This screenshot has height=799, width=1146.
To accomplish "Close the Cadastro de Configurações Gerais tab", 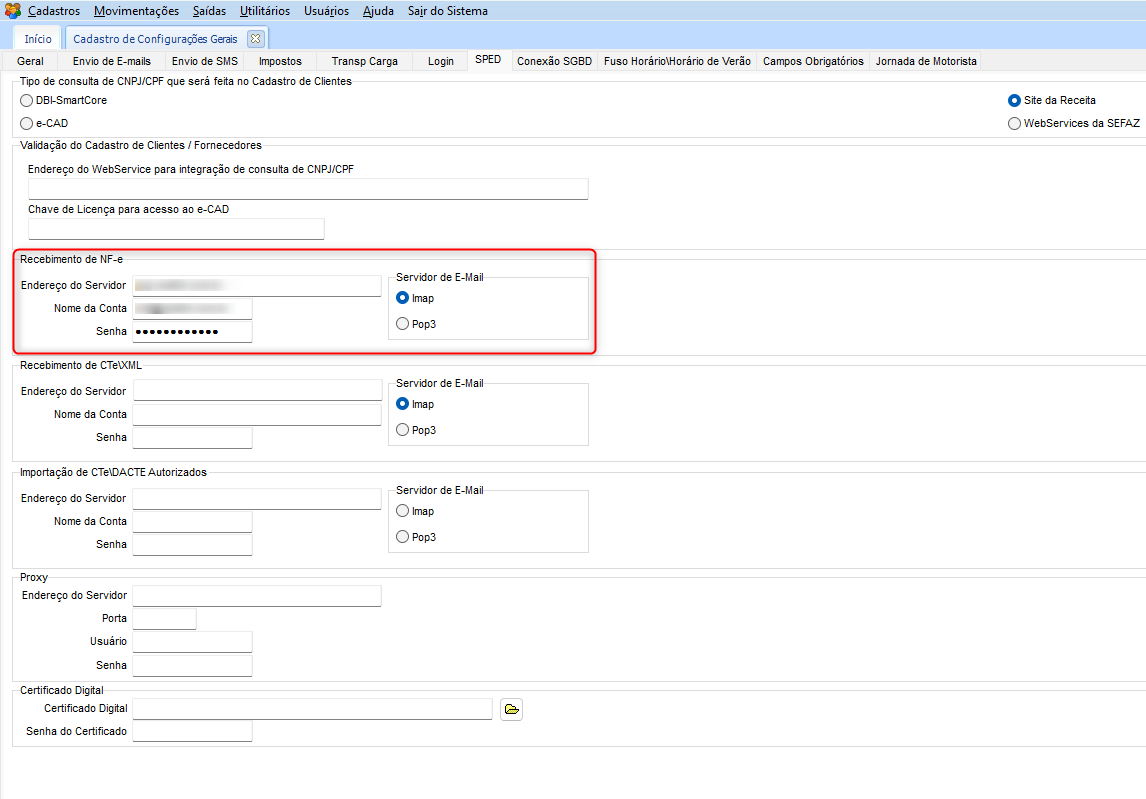I will (255, 39).
